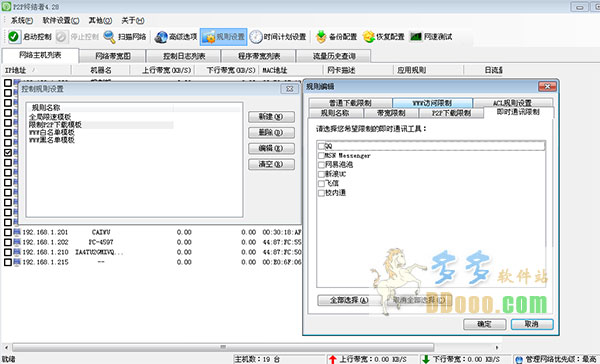Image resolution: width=600 pixels, height=364 pixels.
Task: Open the 规则名称 tab in 规则编辑
Action: point(335,113)
